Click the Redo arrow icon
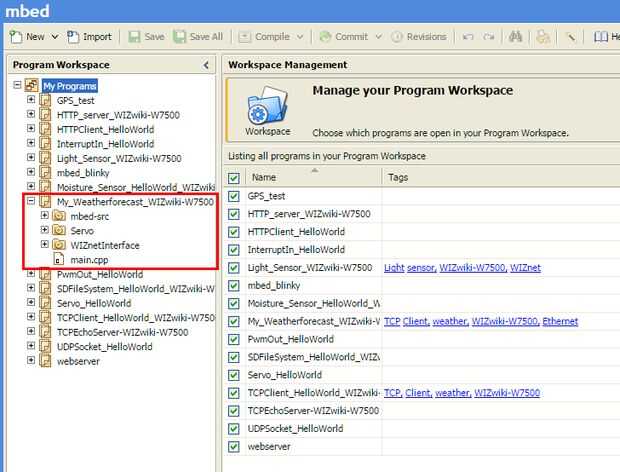The width and height of the screenshot is (620, 472). (x=489, y=37)
